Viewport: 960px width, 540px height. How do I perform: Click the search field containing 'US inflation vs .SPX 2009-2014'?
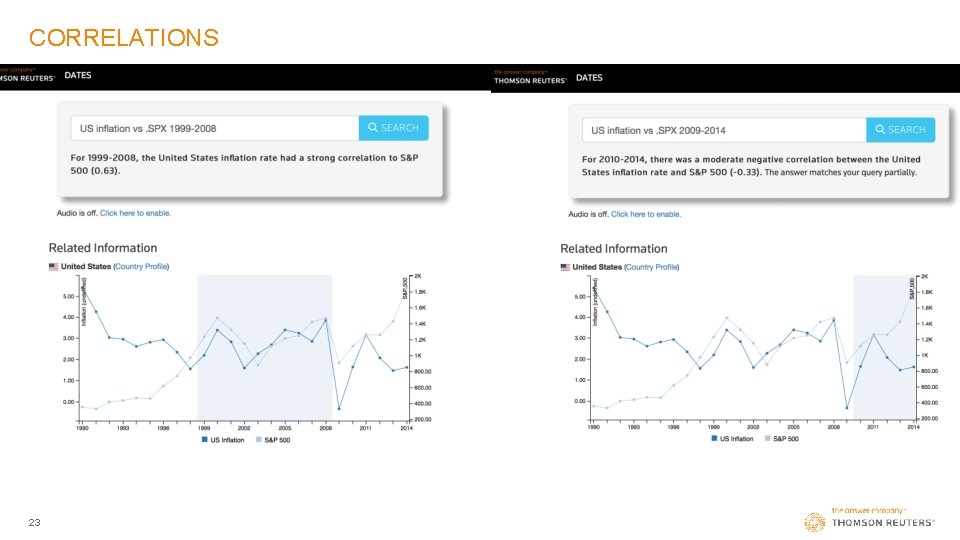coord(724,130)
